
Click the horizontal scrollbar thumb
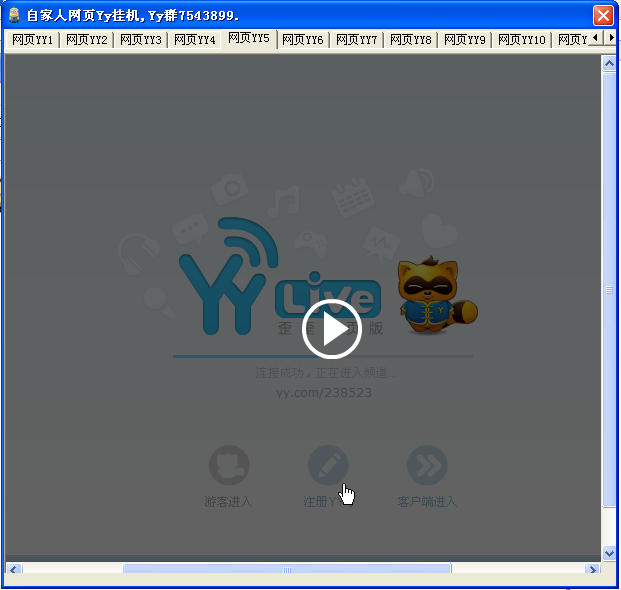287,569
